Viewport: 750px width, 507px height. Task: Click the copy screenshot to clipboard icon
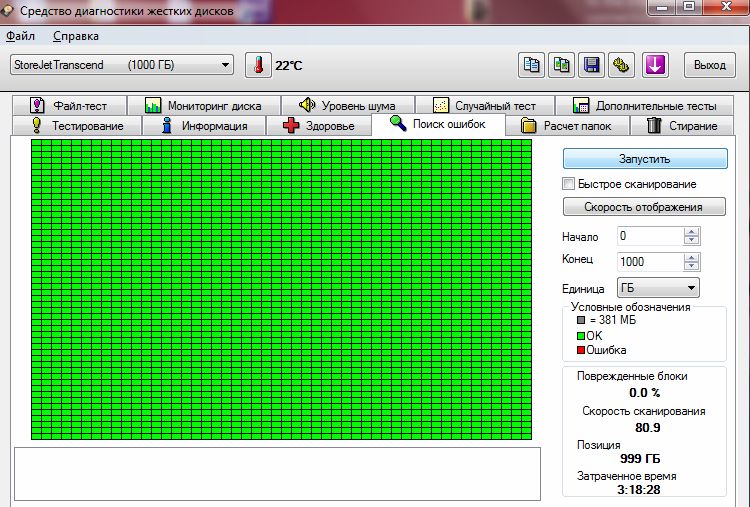[x=562, y=65]
